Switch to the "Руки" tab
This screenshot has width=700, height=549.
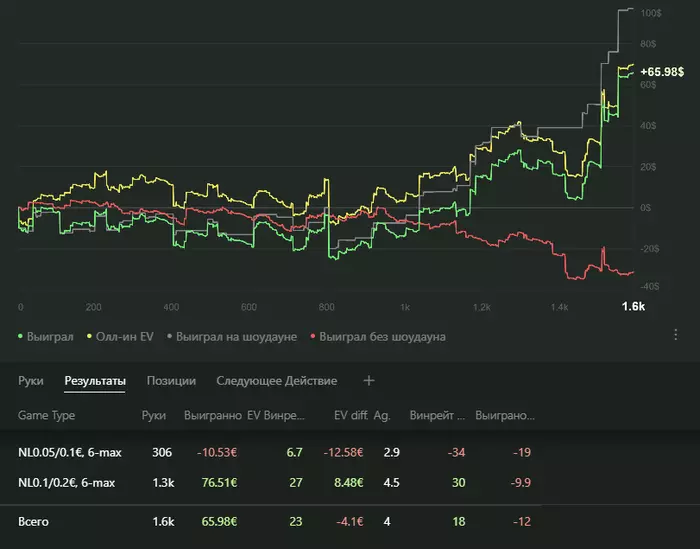(x=31, y=381)
